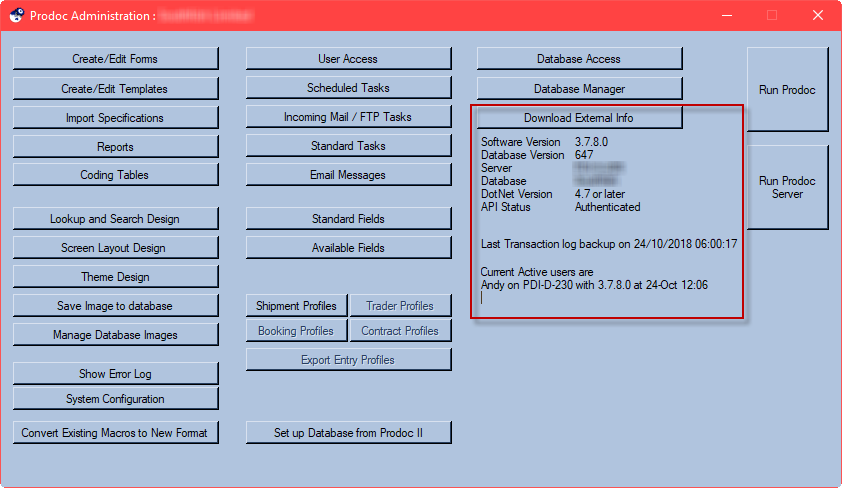This screenshot has width=842, height=488.
Task: Open Database Manager
Action: pyautogui.click(x=579, y=89)
